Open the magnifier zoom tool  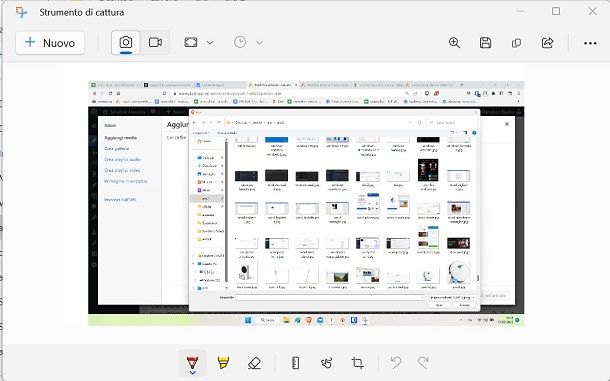tap(454, 42)
